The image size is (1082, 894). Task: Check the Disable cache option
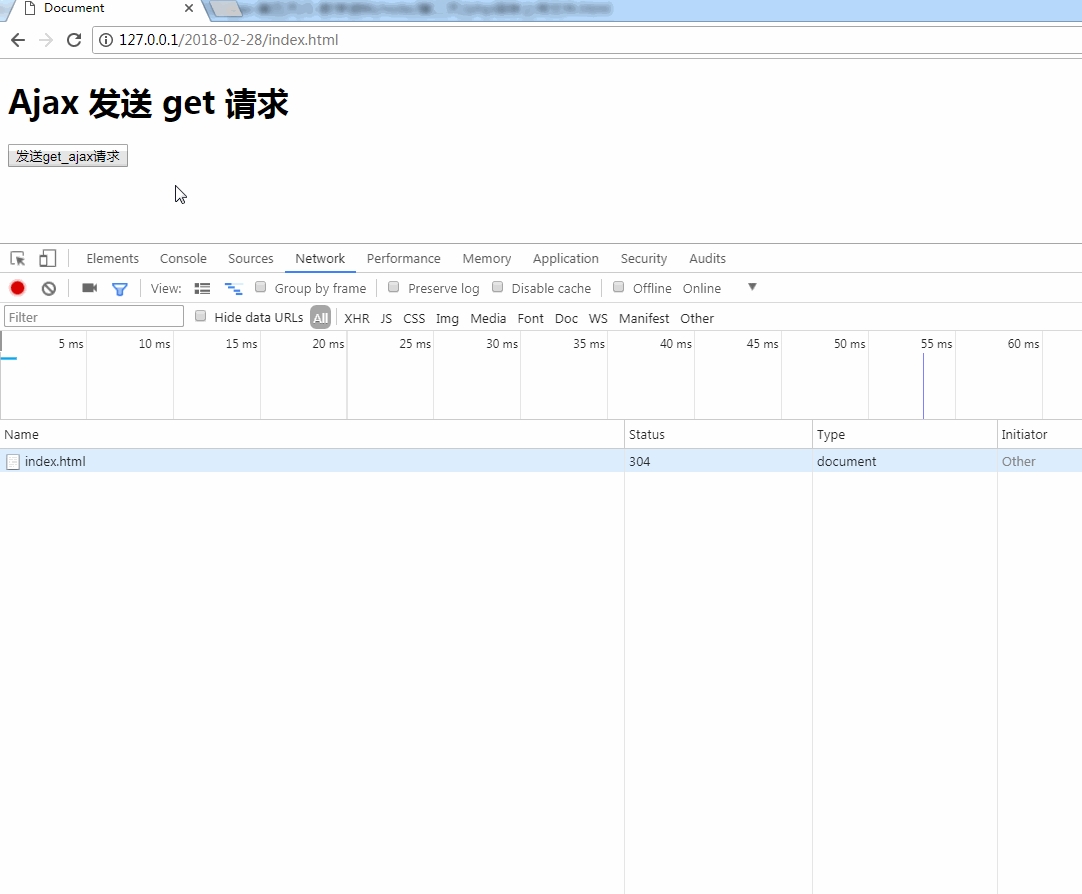click(x=498, y=287)
